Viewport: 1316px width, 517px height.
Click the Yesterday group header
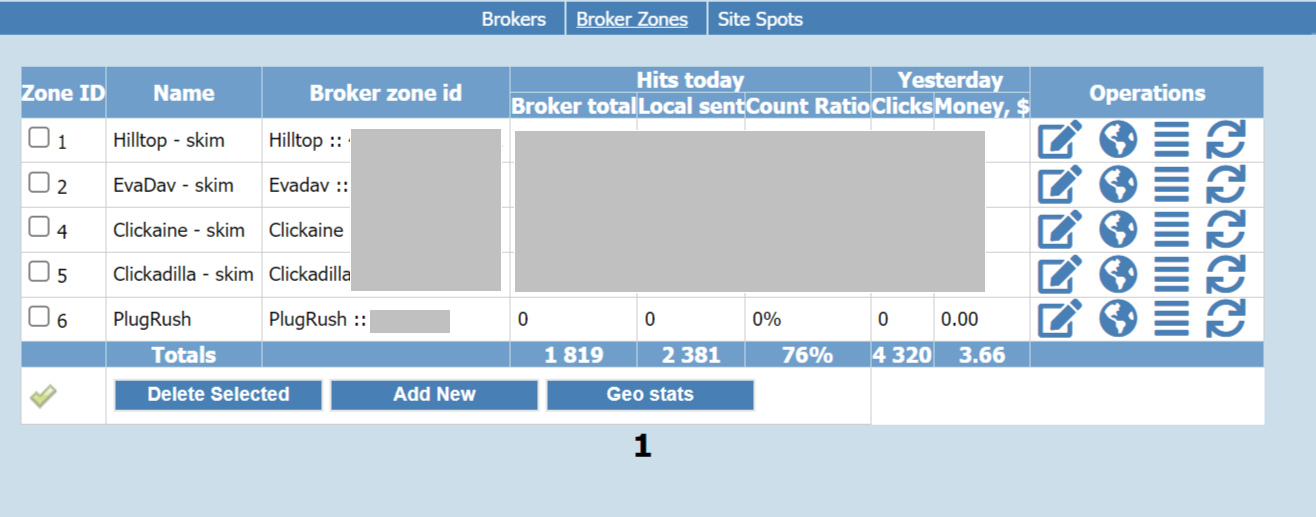tap(950, 80)
